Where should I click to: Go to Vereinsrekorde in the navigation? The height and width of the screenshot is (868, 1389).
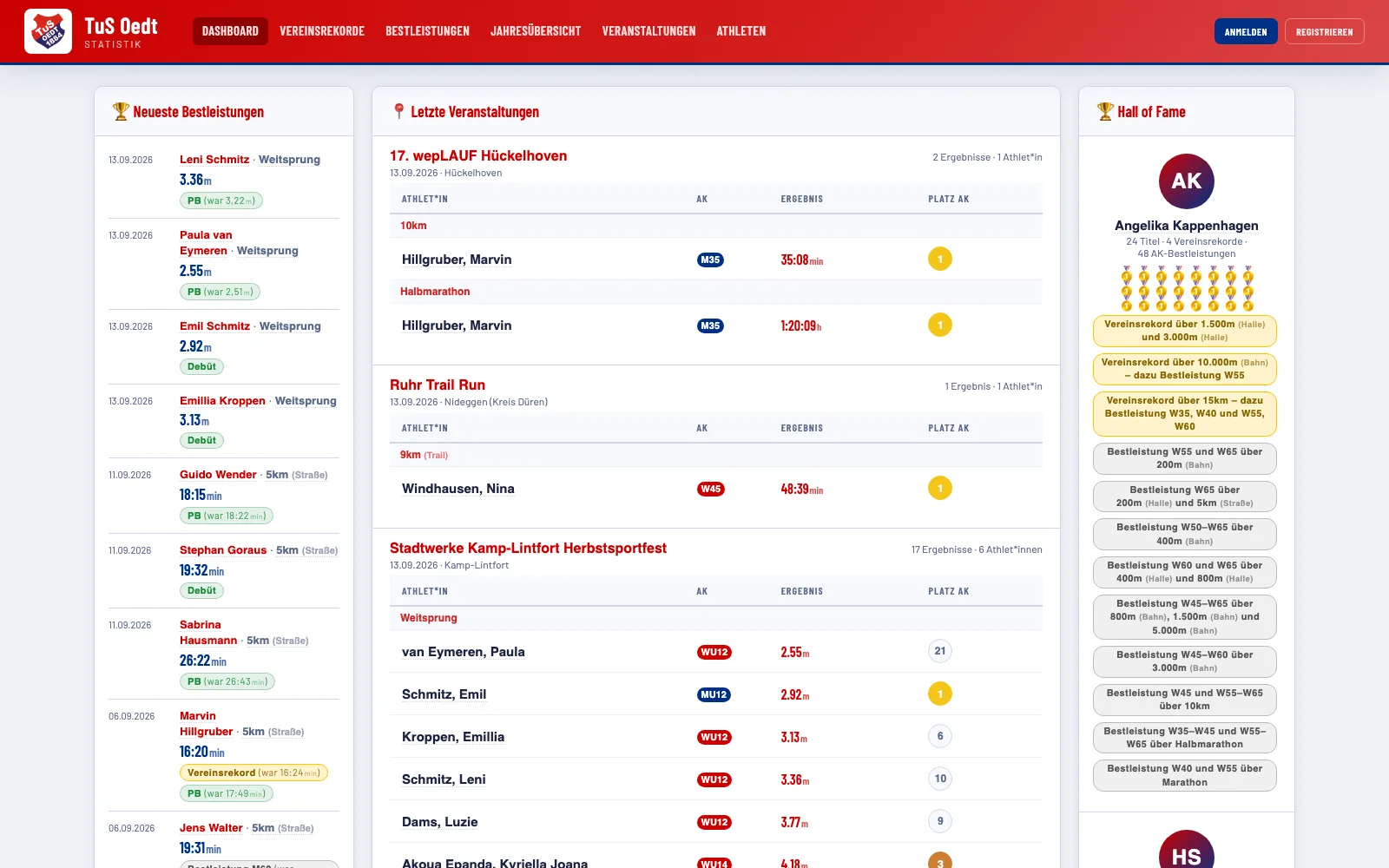(322, 31)
